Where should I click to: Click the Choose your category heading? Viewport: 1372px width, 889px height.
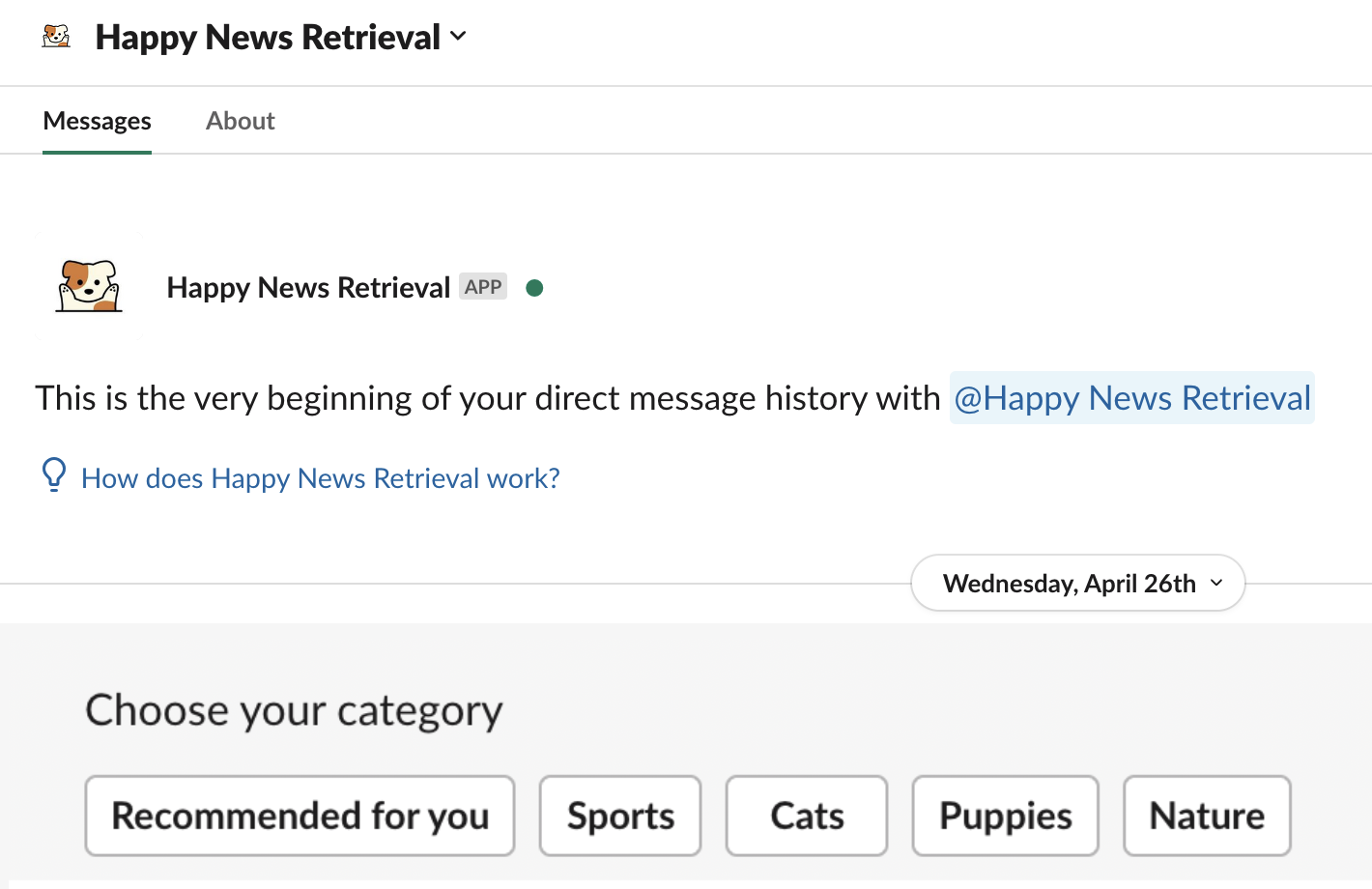294,710
